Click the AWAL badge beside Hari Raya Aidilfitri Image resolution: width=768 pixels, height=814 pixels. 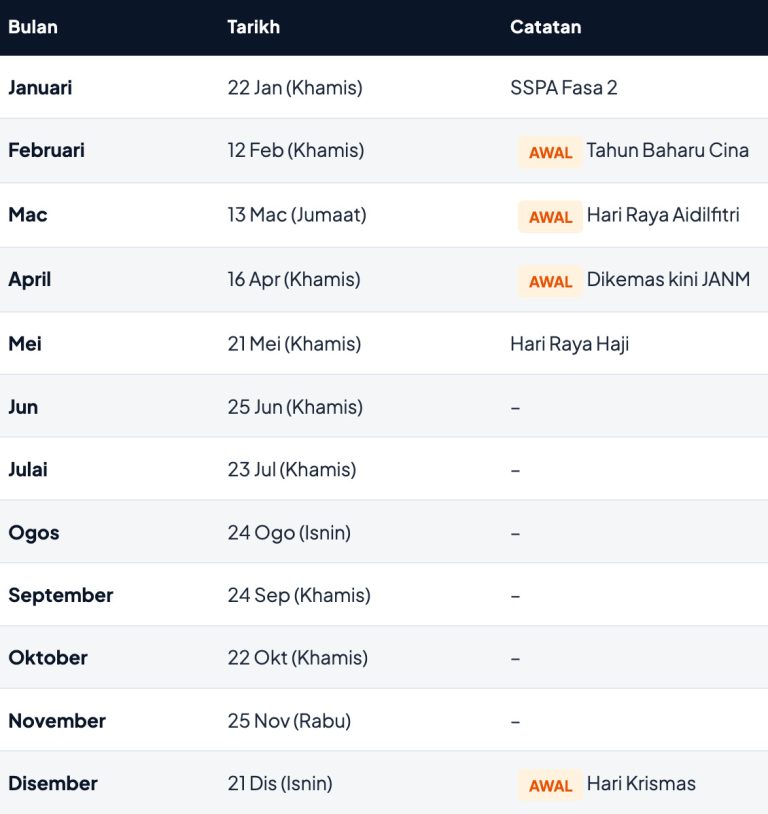point(550,216)
